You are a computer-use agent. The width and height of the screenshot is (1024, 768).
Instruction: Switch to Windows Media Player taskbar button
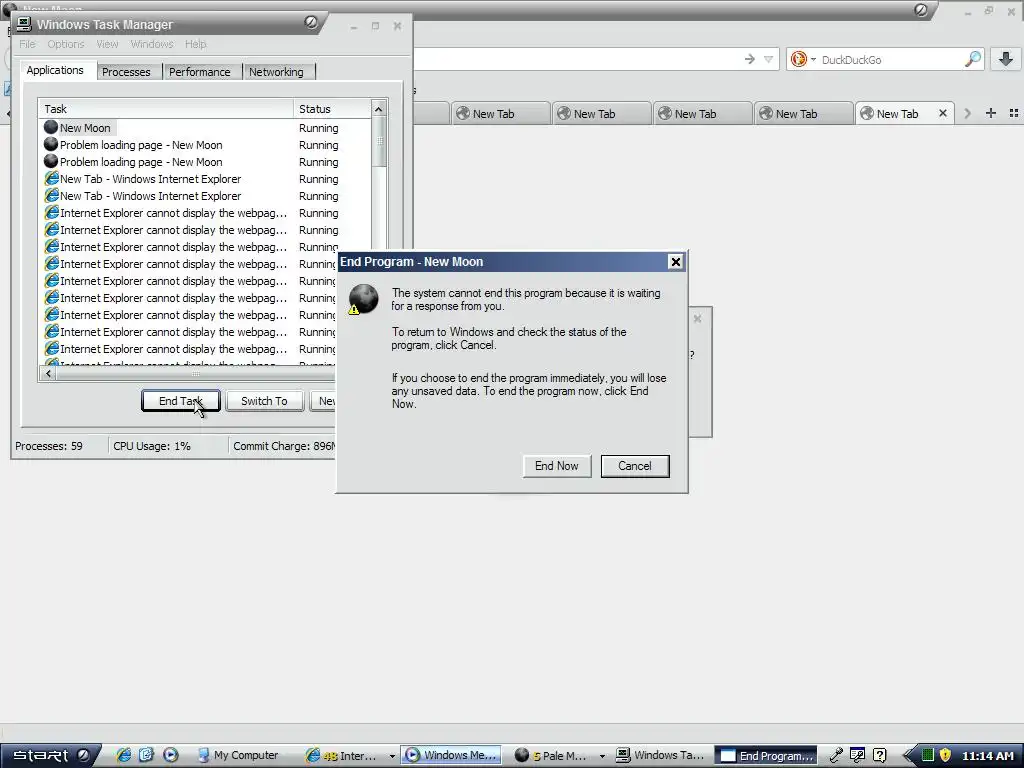(451, 755)
